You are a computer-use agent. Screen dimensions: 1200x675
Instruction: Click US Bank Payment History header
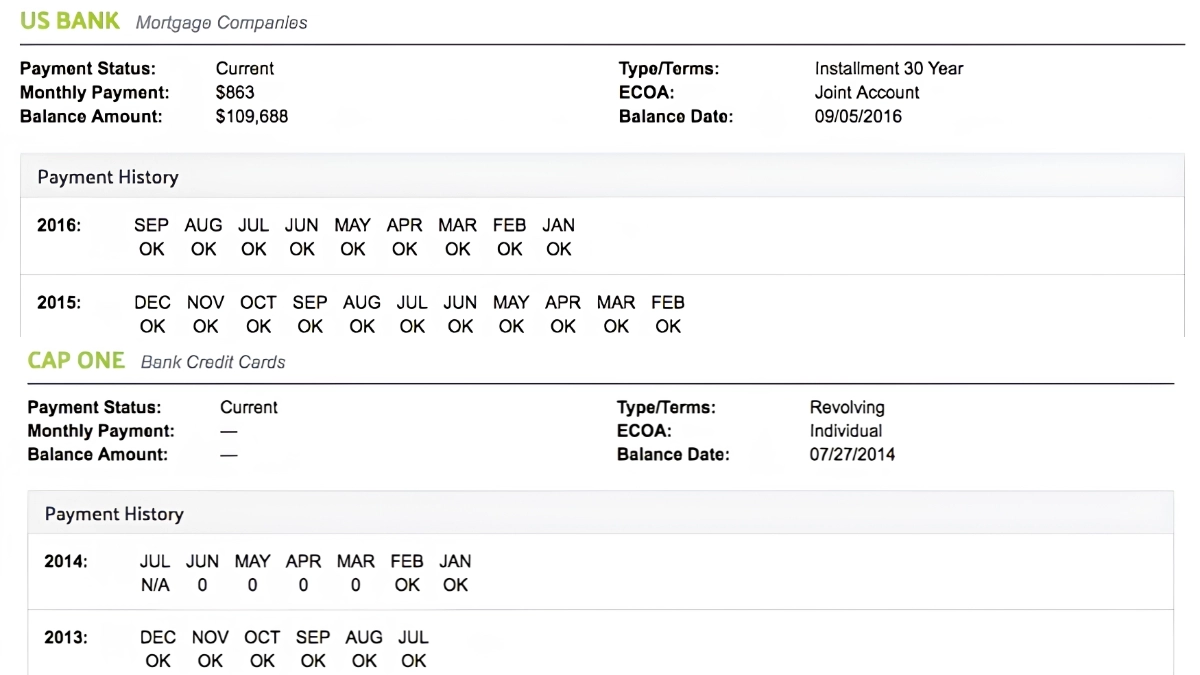[108, 177]
